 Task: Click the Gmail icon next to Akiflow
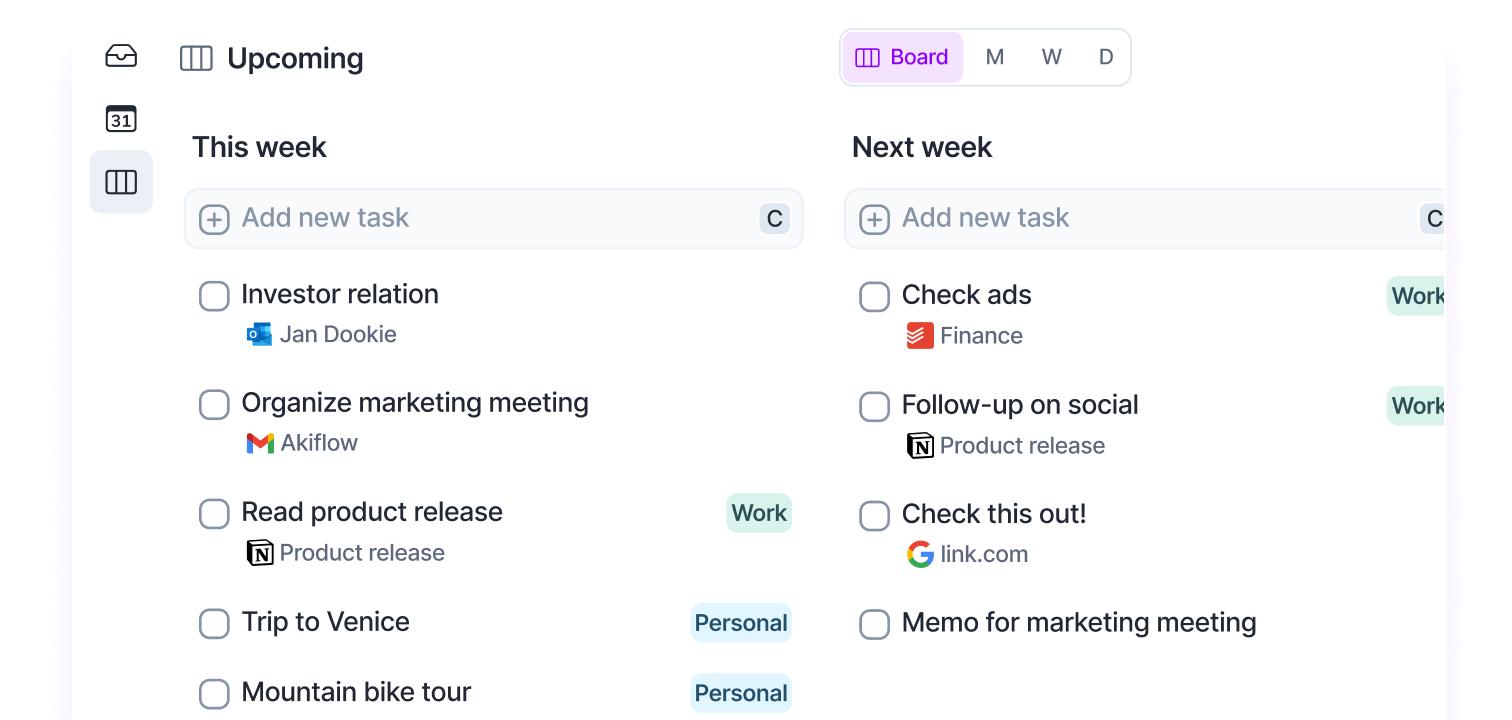click(x=260, y=443)
